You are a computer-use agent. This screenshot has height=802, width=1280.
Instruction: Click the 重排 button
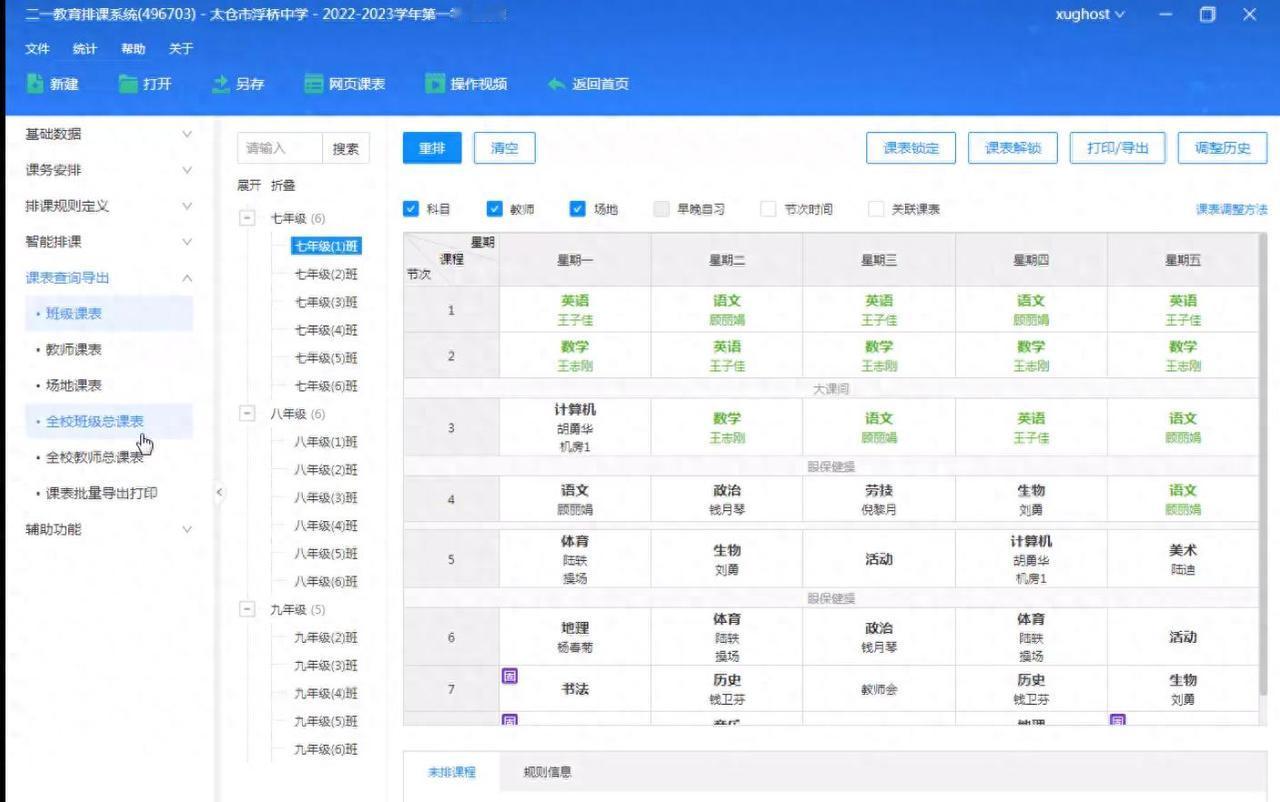click(432, 148)
